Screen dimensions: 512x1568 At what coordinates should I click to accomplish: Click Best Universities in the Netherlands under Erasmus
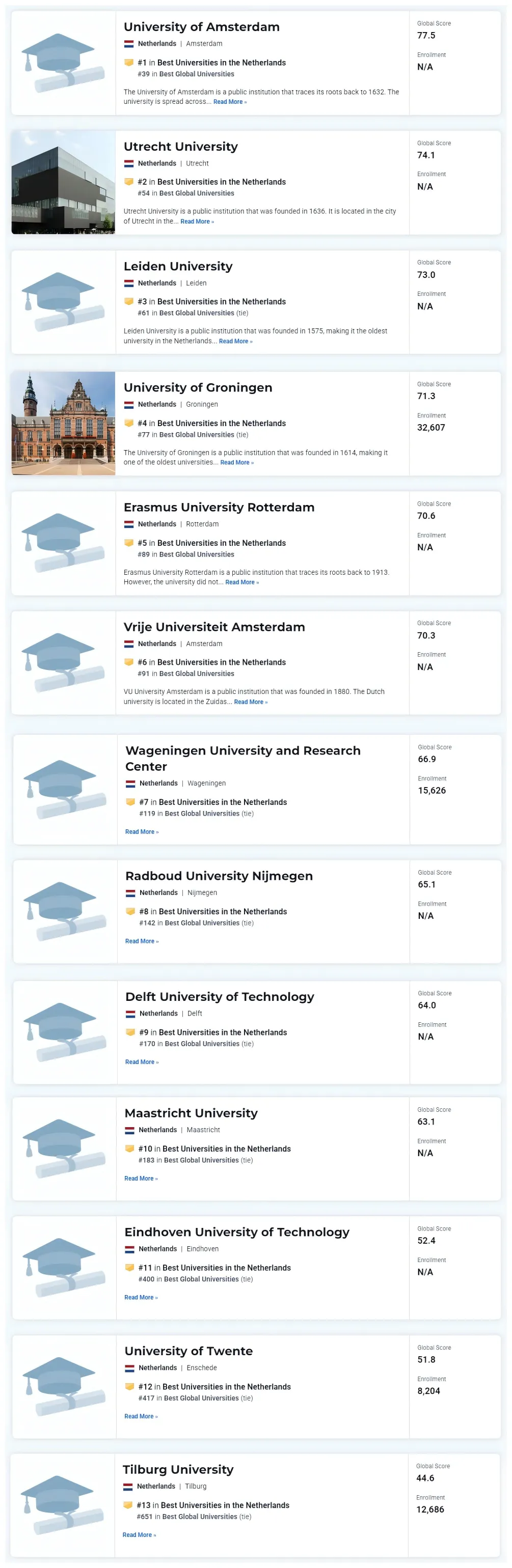(222, 543)
